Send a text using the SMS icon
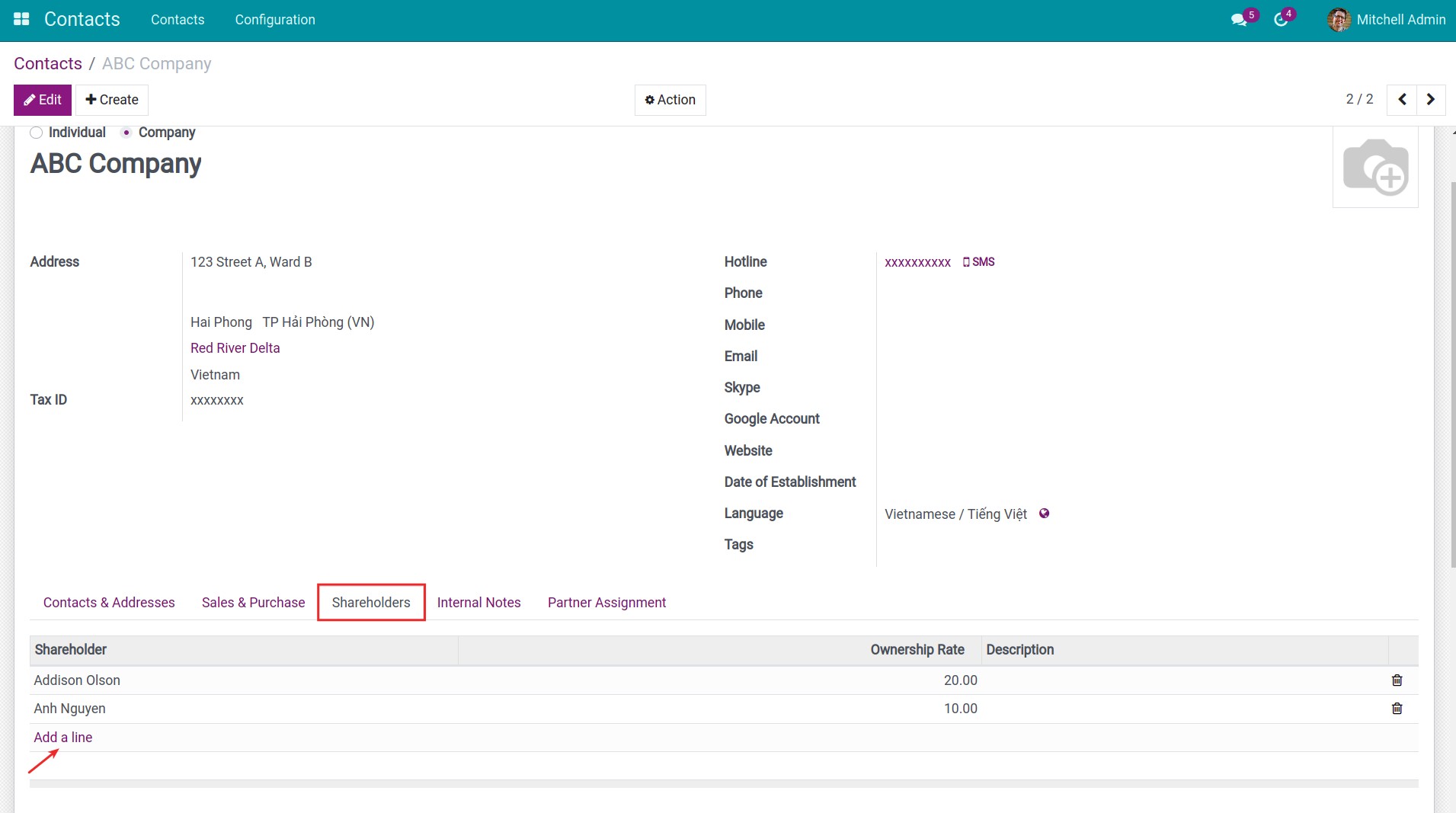The image size is (1456, 813). pyautogui.click(x=979, y=262)
